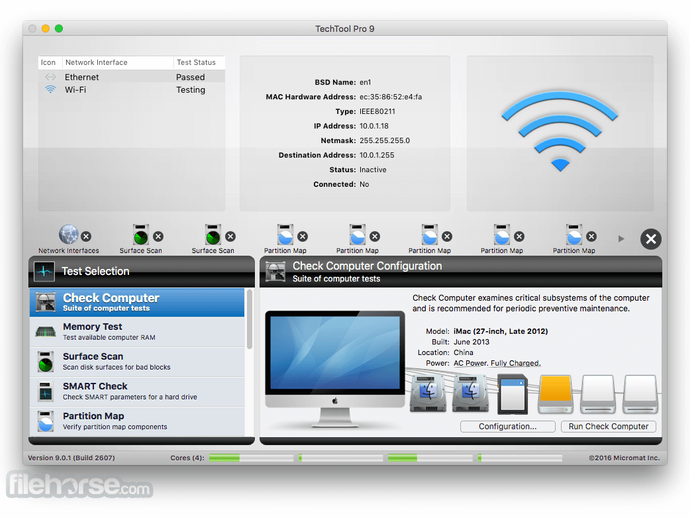690x518 pixels.
Task: Clear queue with large black X button
Action: [651, 239]
